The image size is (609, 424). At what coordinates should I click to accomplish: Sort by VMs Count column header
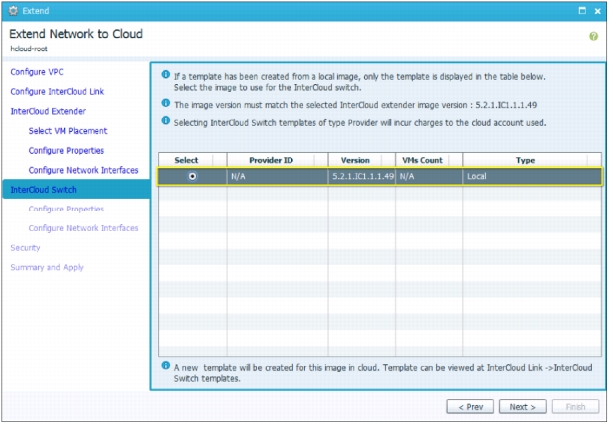pyautogui.click(x=429, y=160)
